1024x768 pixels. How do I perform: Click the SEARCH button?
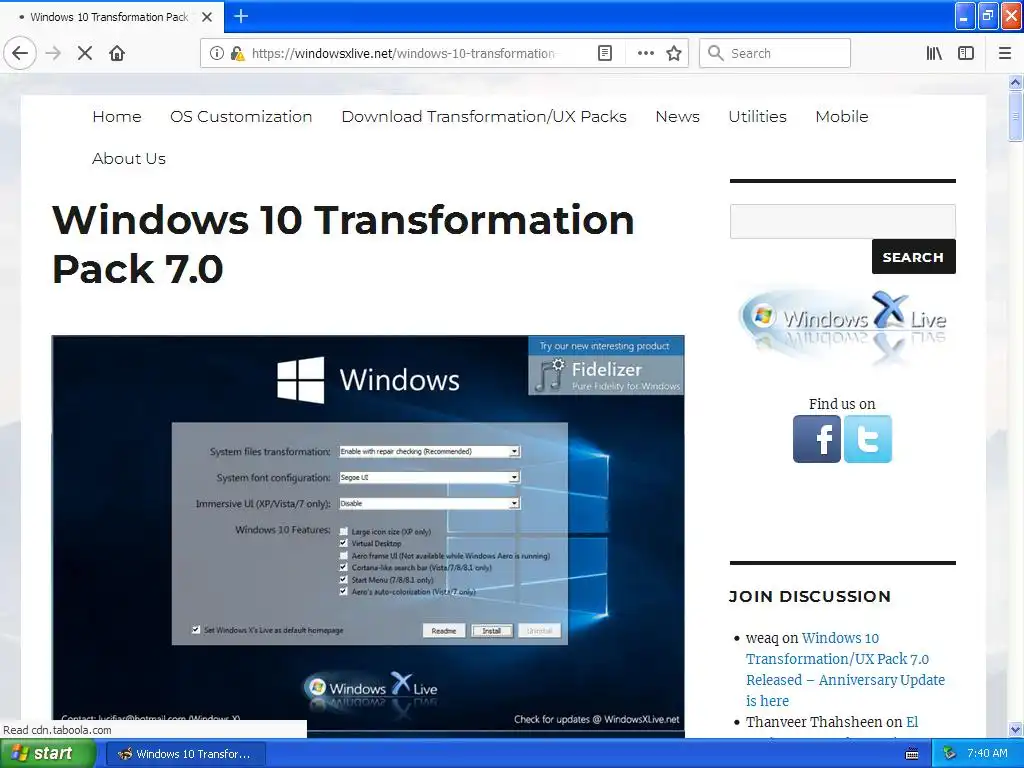(x=913, y=257)
